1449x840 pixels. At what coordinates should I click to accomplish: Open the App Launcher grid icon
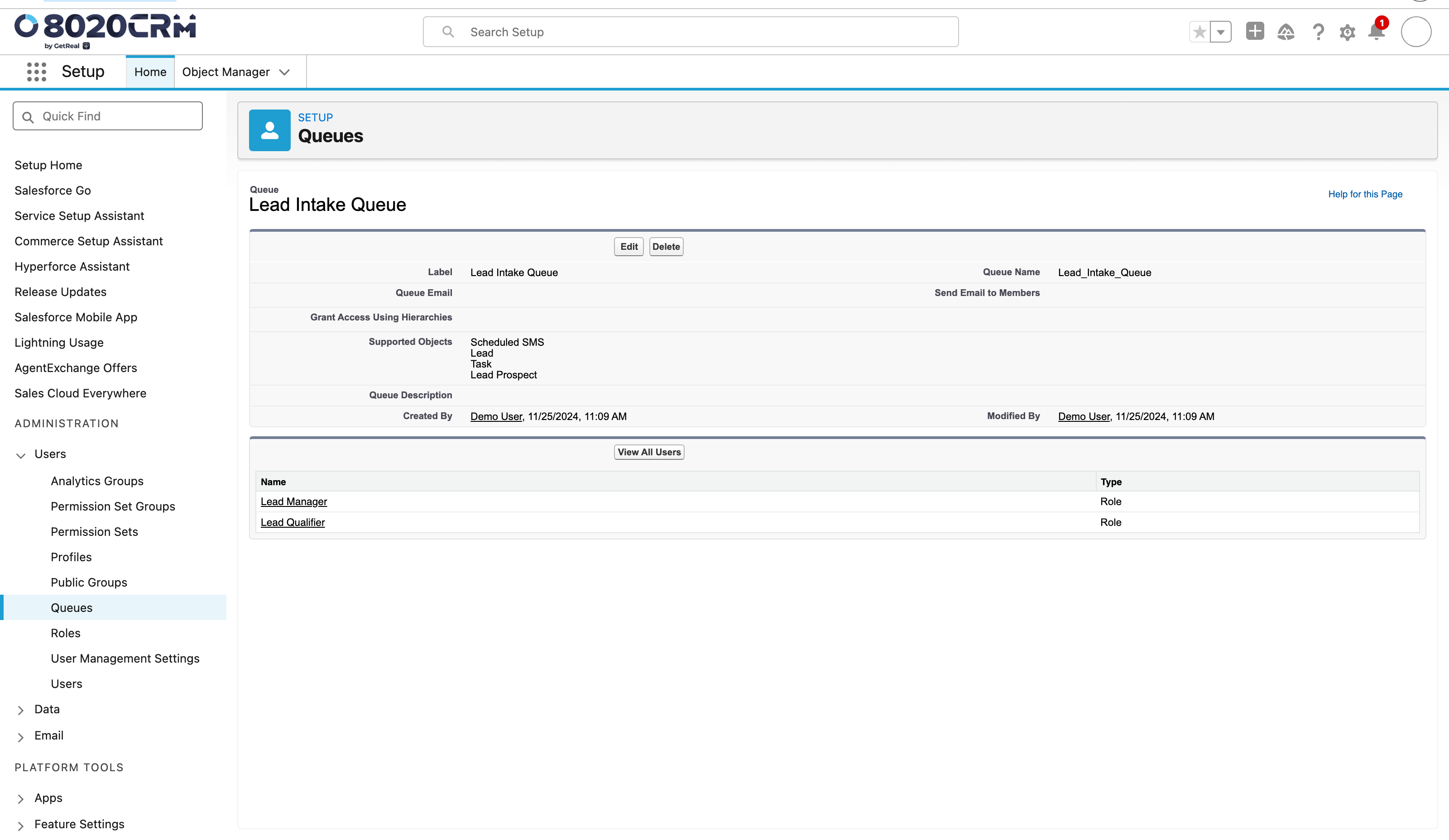36,72
